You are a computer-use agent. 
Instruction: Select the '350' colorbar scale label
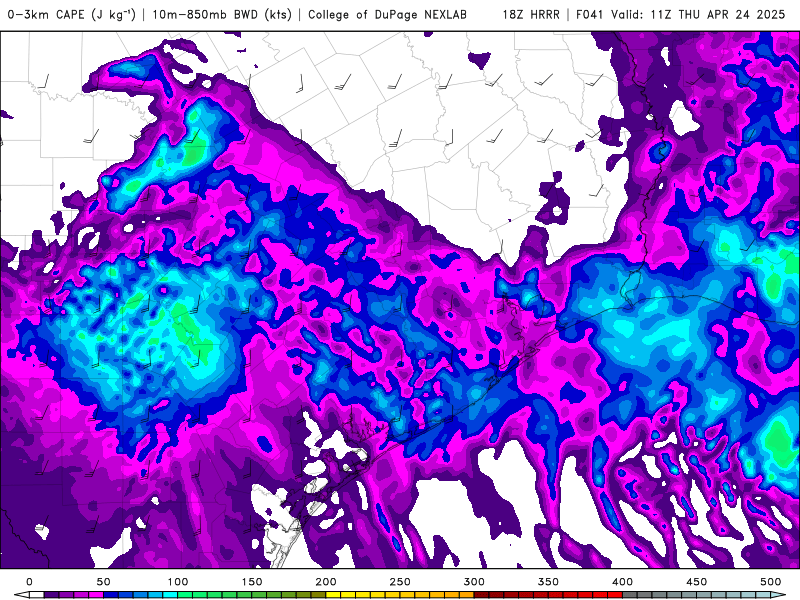[x=548, y=582]
